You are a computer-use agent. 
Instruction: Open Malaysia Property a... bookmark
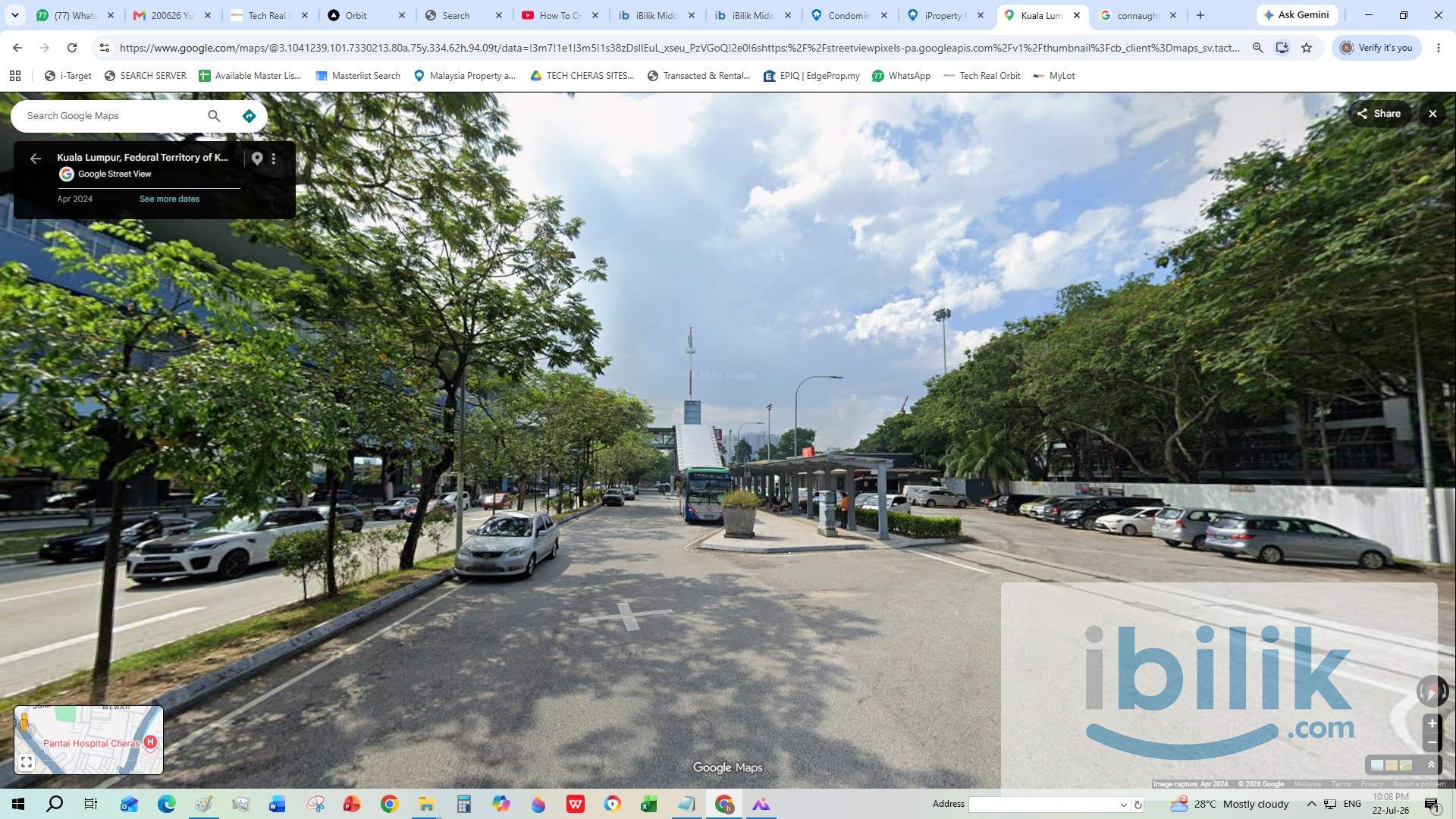coord(464,76)
